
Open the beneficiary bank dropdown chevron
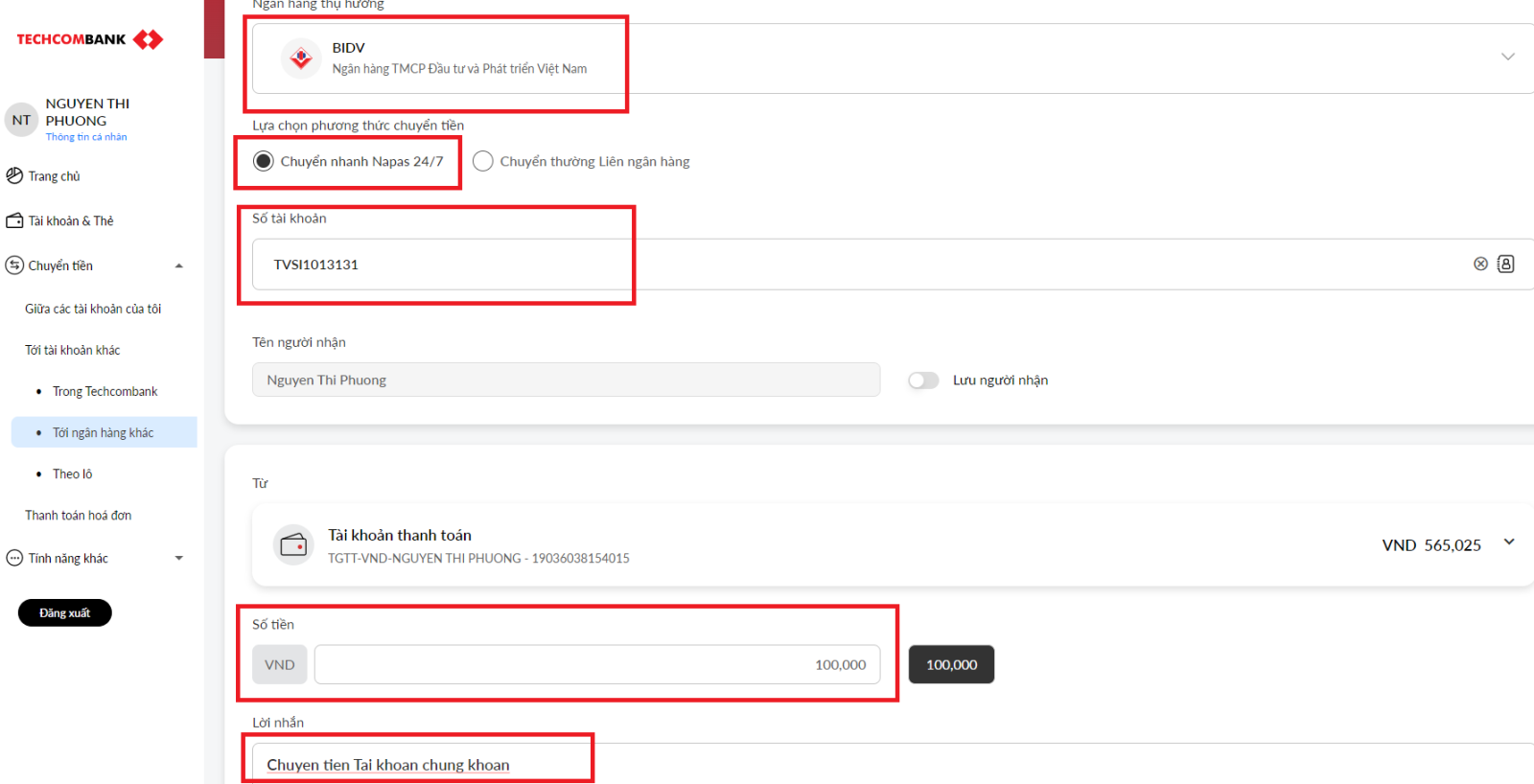coord(1507,58)
